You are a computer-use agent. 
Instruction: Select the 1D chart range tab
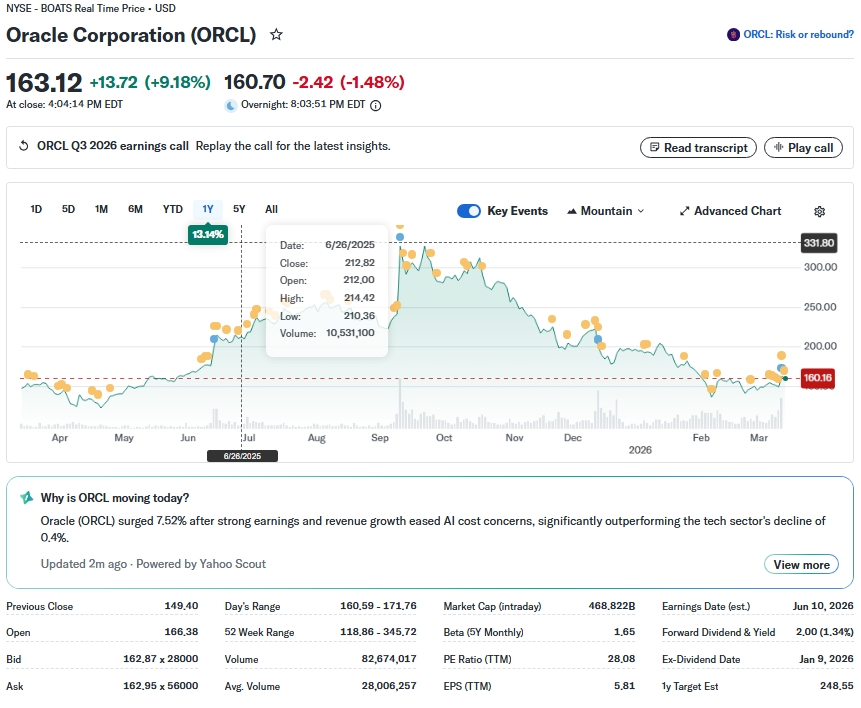pos(36,209)
